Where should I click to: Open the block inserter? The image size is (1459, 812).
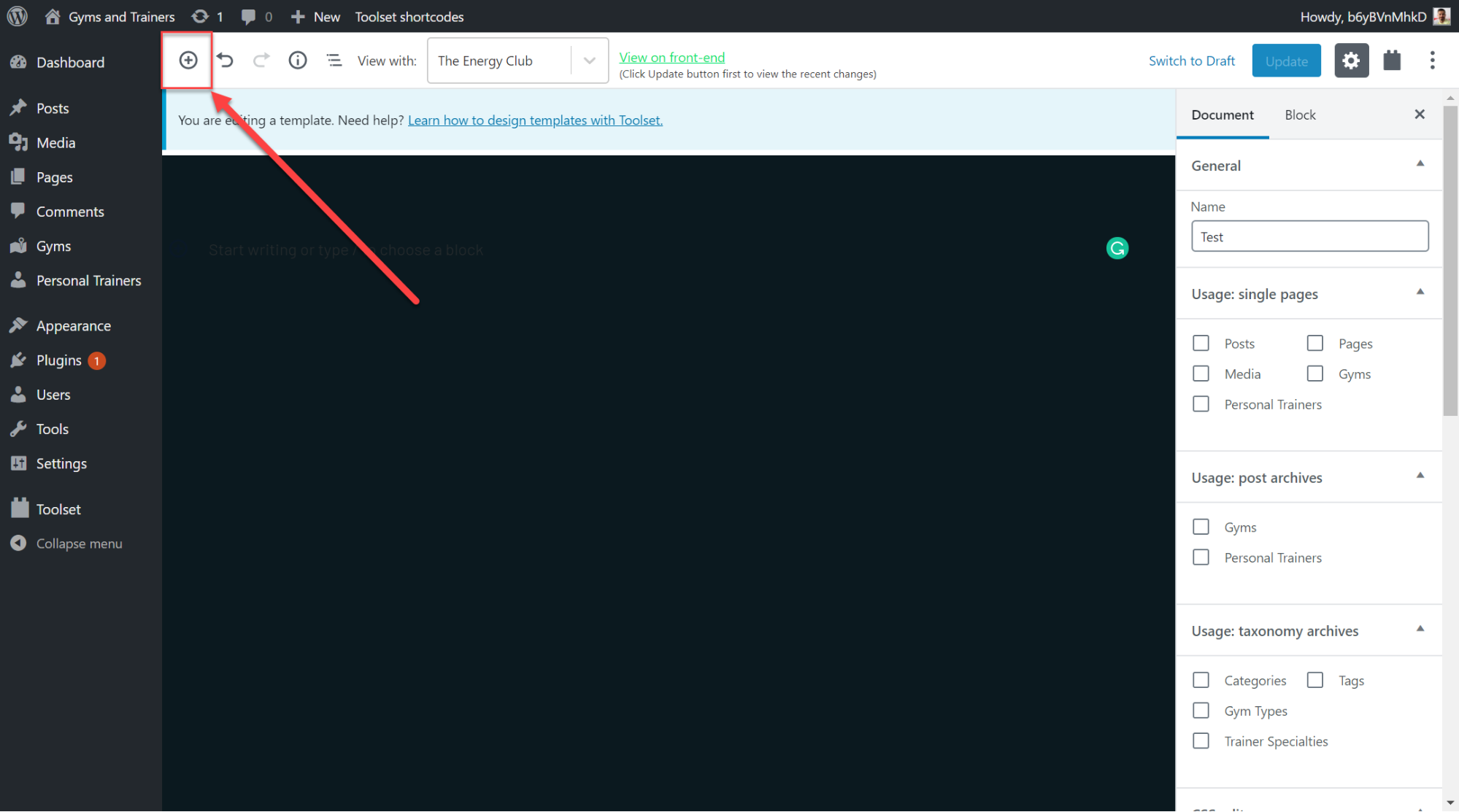187,60
